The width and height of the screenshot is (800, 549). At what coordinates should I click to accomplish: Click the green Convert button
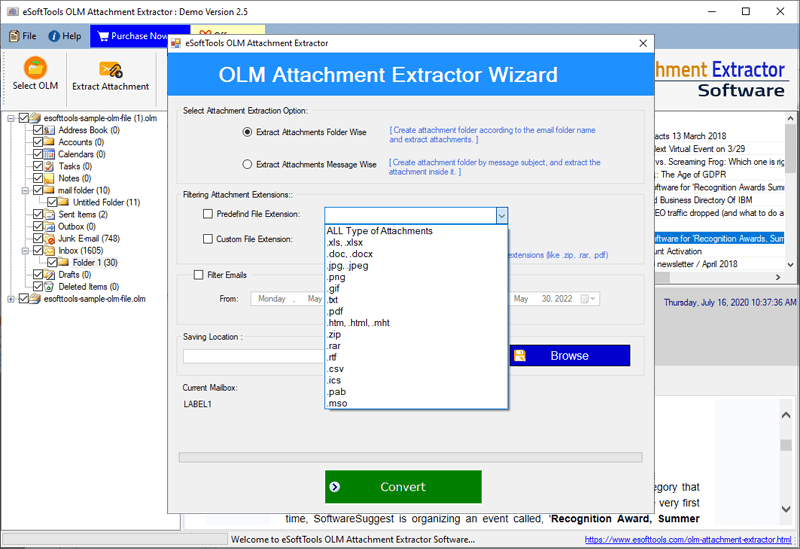[403, 487]
